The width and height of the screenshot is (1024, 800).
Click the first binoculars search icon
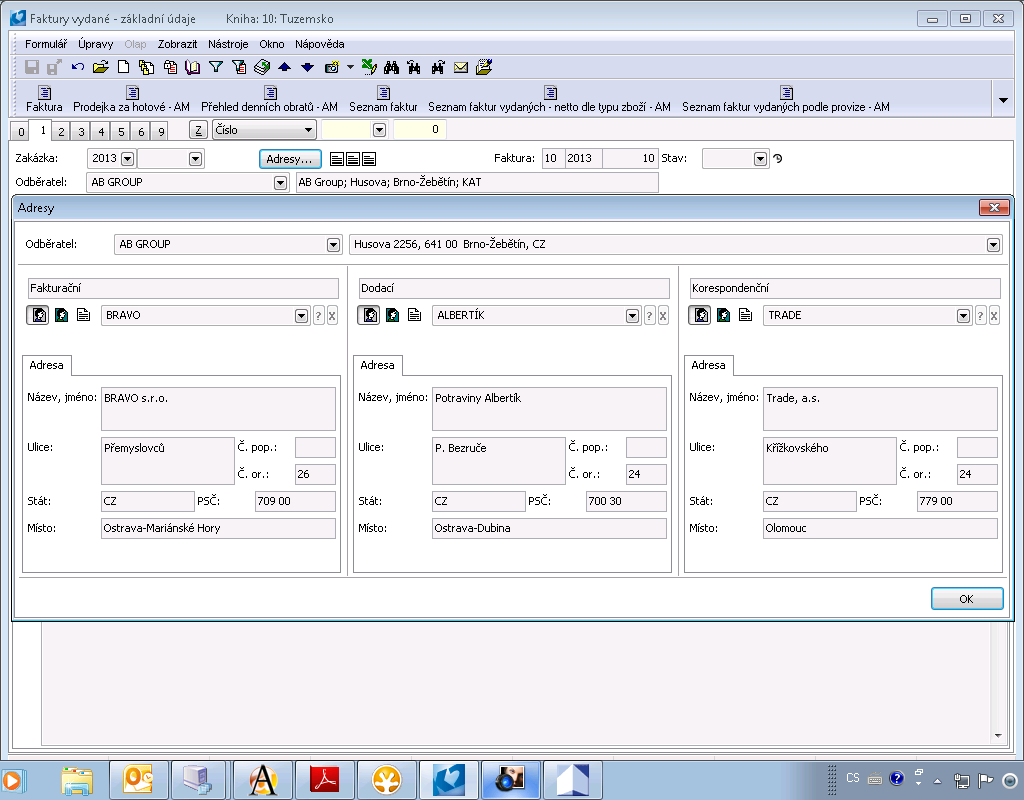[x=392, y=67]
